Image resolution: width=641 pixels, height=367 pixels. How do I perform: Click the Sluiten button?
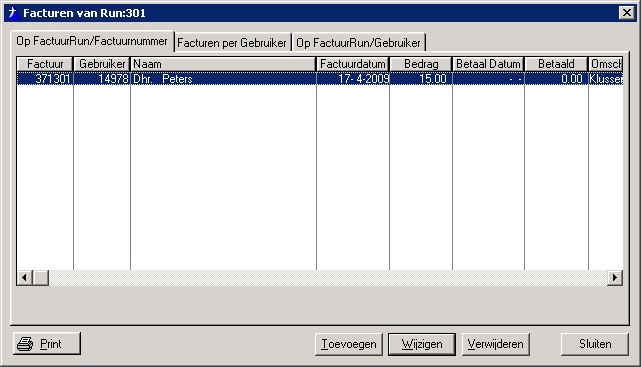595,344
